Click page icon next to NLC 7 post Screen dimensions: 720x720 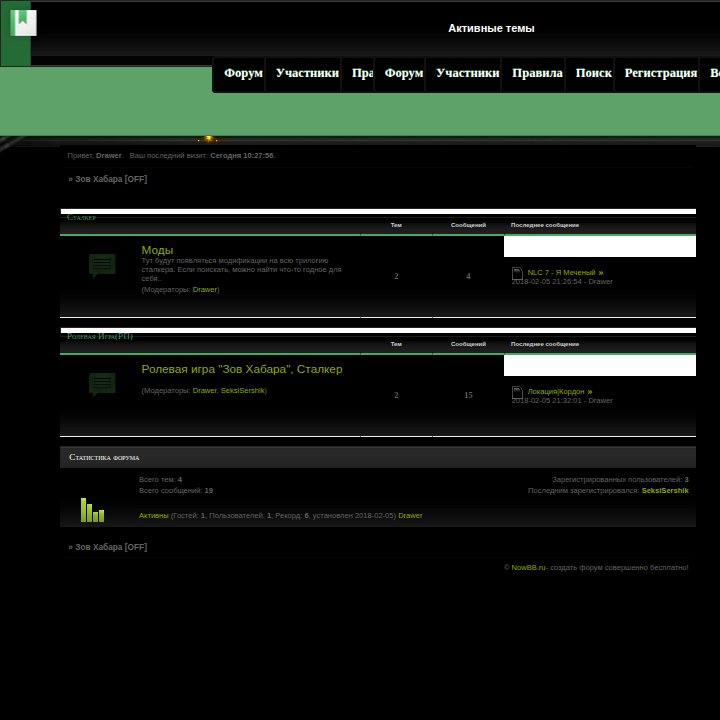(518, 273)
